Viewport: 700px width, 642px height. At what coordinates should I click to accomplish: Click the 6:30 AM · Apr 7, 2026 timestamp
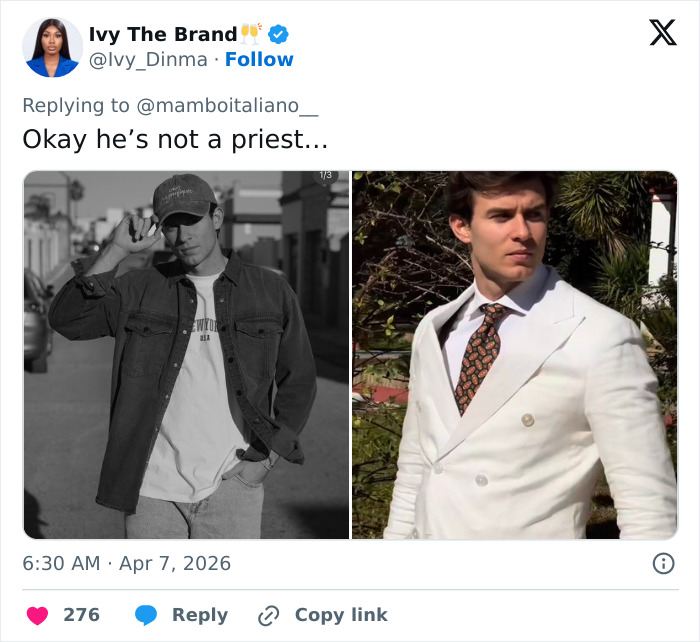click(126, 563)
